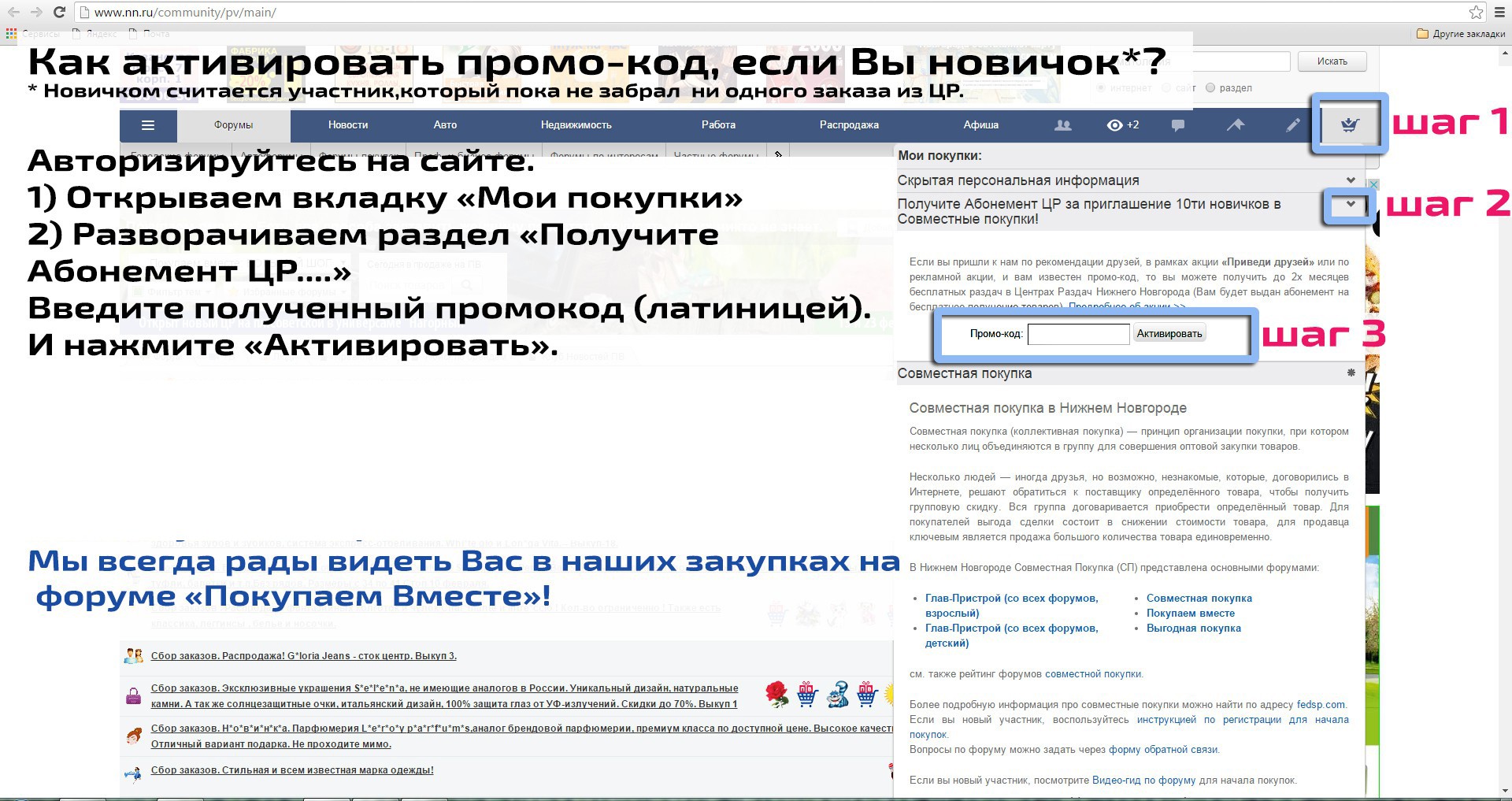Open the Глав-Пристрой взрослый link
The height and width of the screenshot is (801, 1512).
pos(1011,606)
